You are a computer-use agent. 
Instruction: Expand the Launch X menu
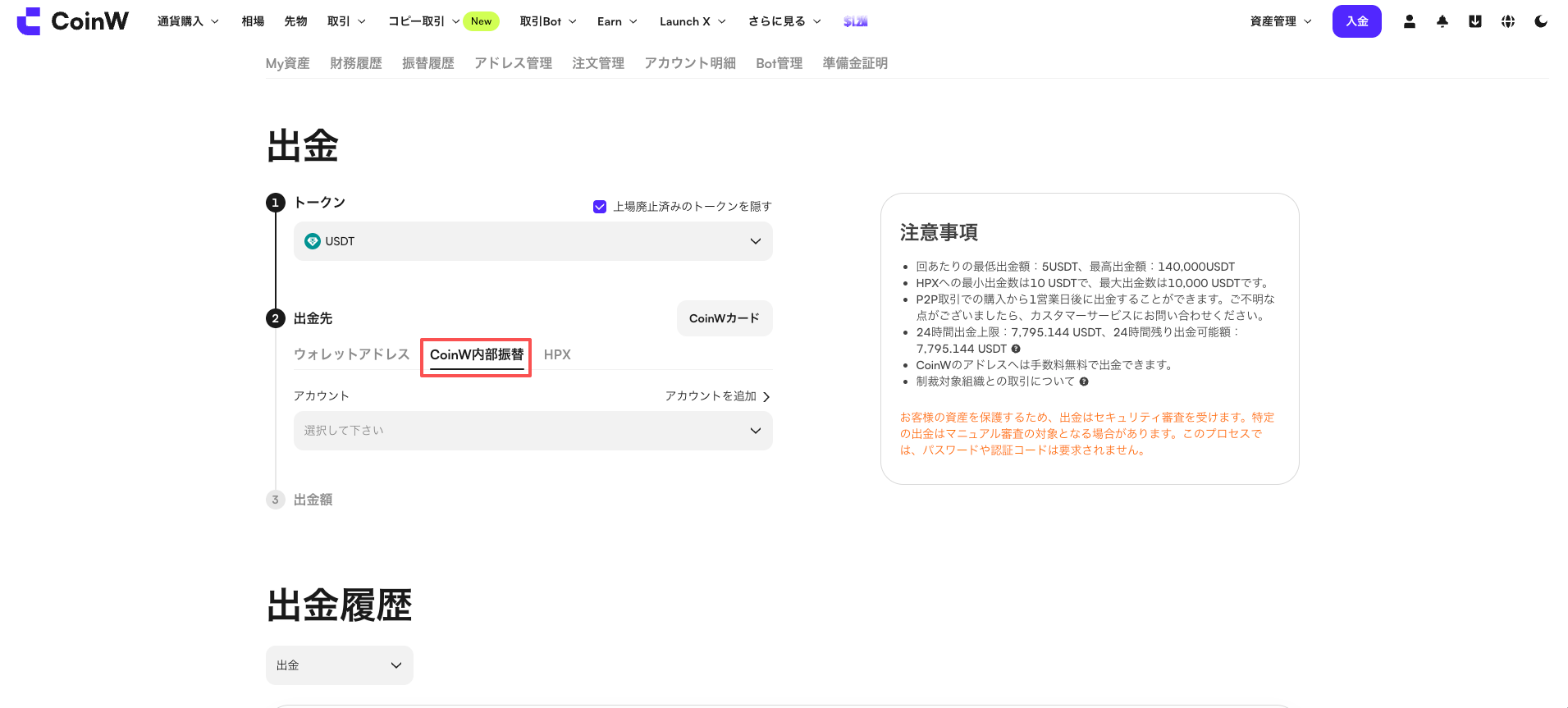pos(693,21)
